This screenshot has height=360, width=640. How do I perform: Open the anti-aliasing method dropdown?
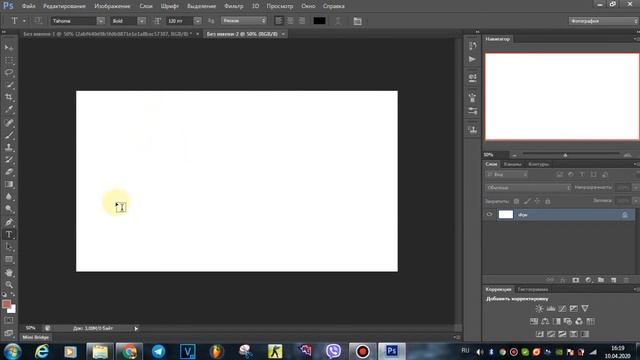pos(244,20)
